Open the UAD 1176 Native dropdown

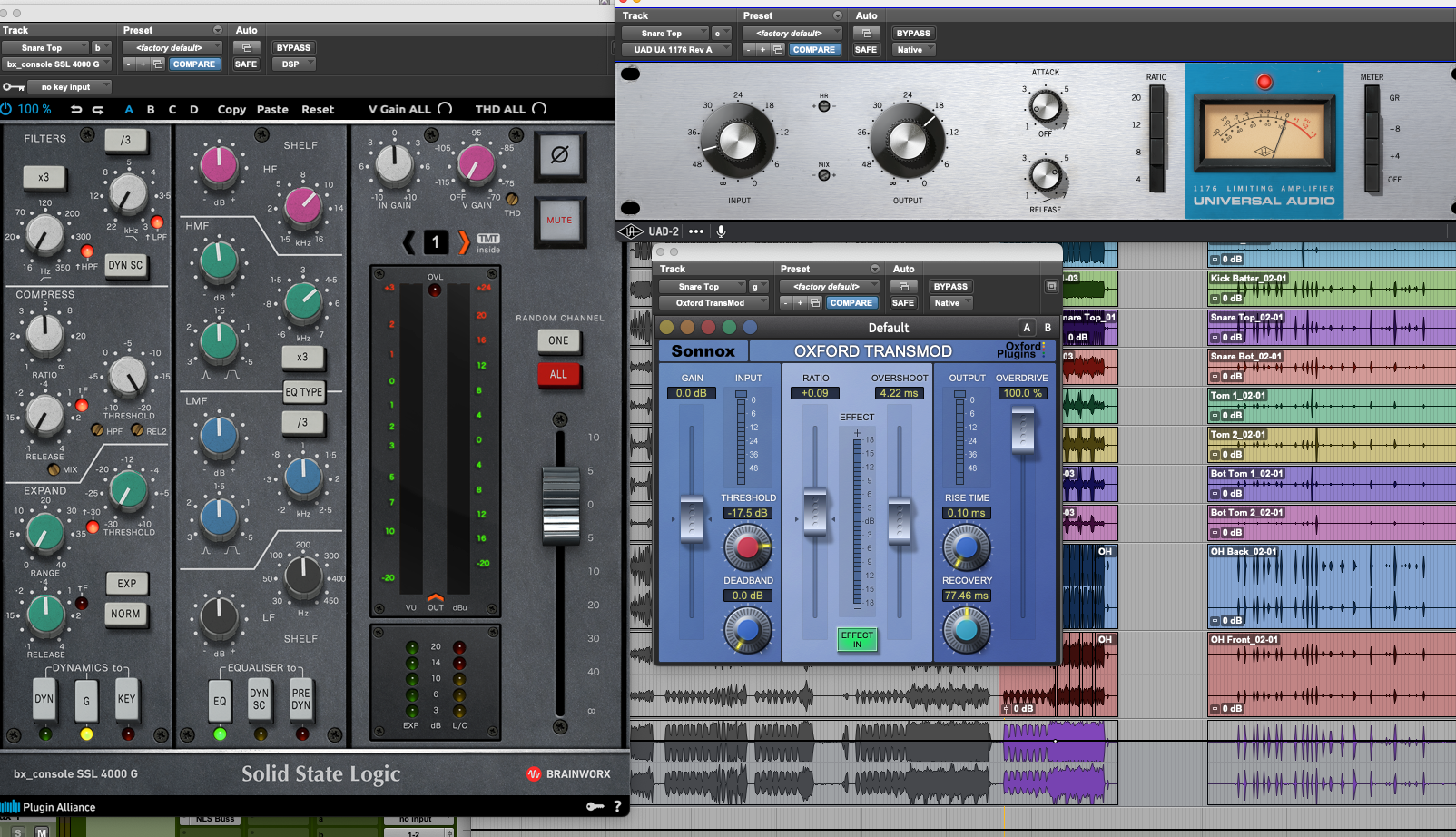pos(913,49)
